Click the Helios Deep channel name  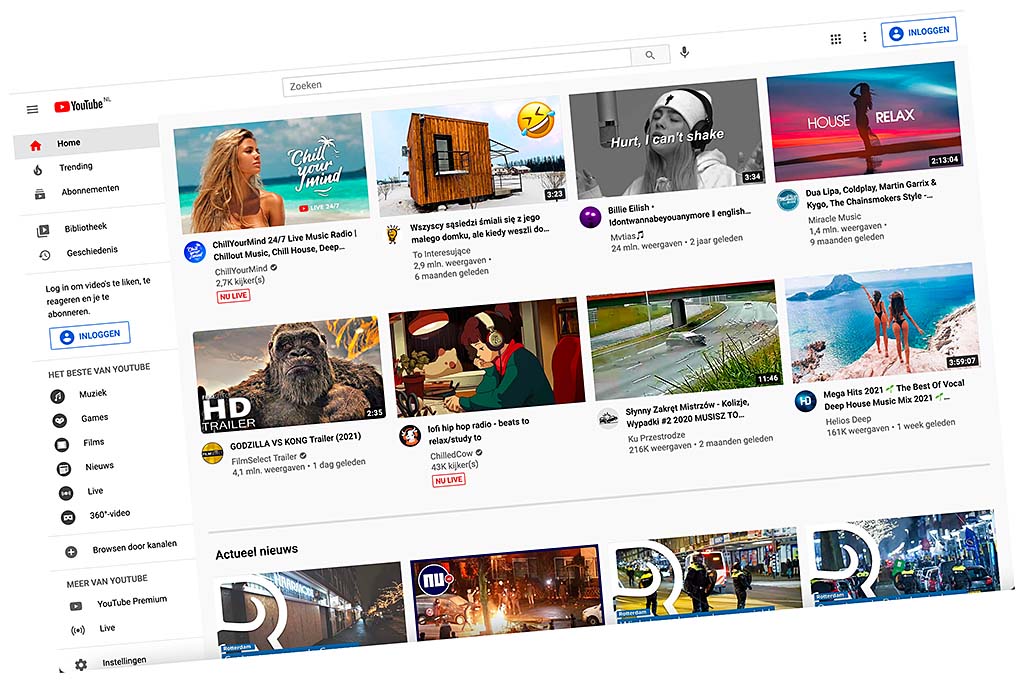[x=848, y=421]
